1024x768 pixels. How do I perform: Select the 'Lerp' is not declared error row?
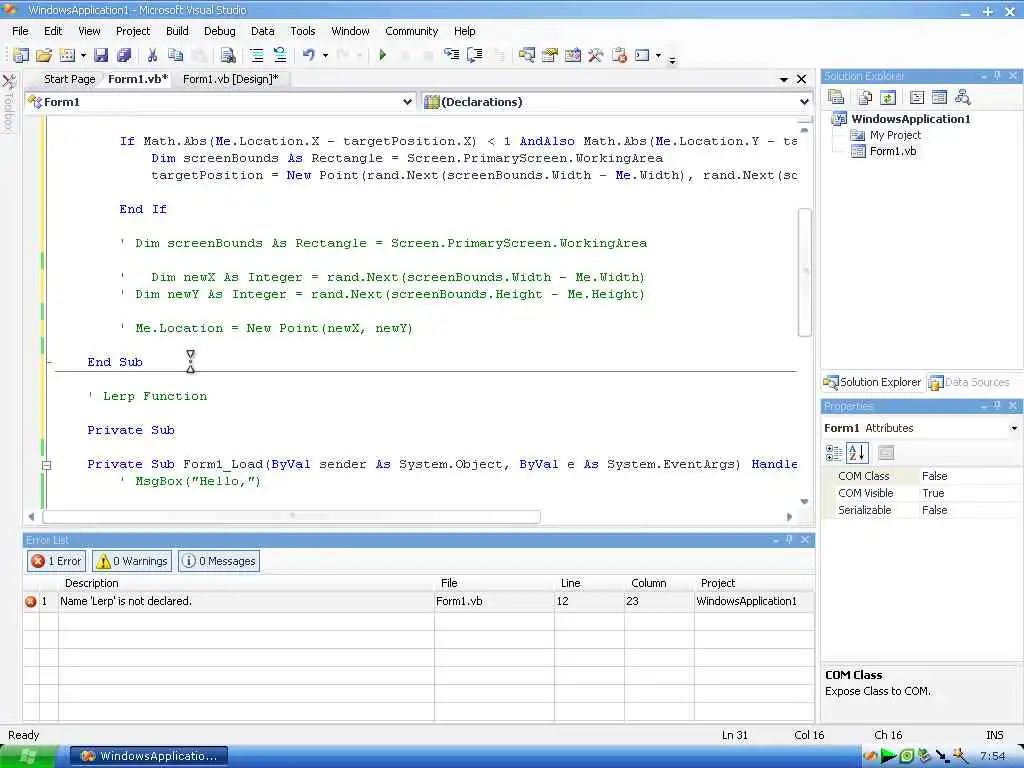(x=419, y=601)
